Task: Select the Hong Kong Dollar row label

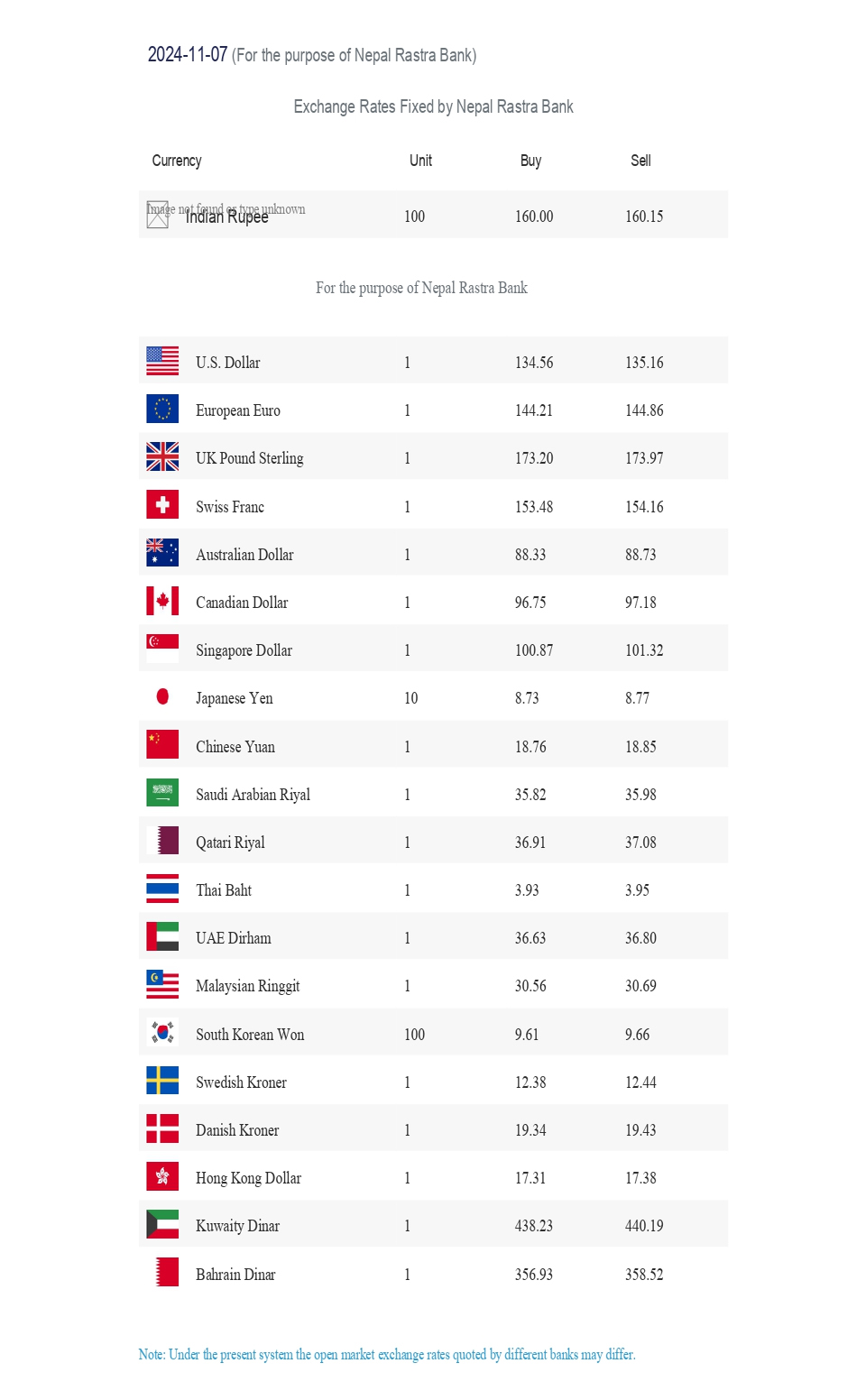Action: coord(248,1178)
